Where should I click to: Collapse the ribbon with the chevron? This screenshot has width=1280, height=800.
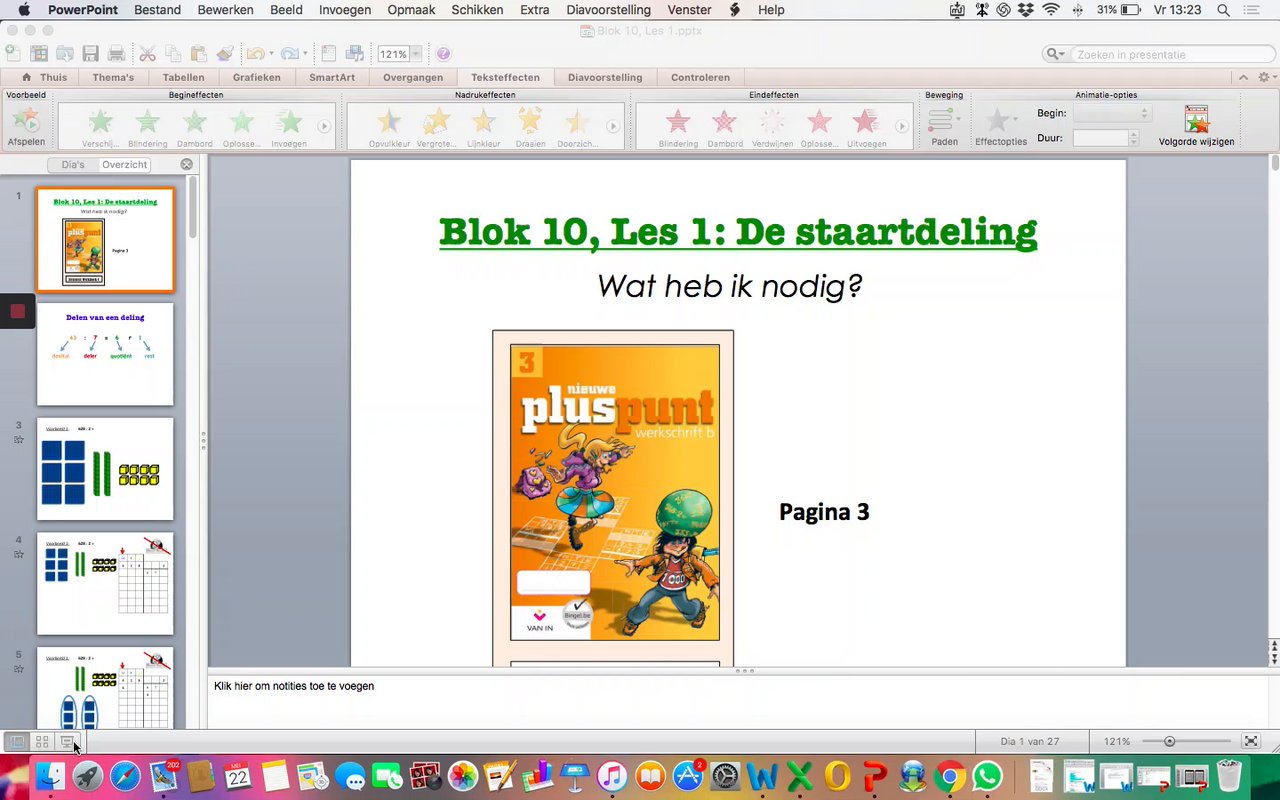tap(1243, 77)
